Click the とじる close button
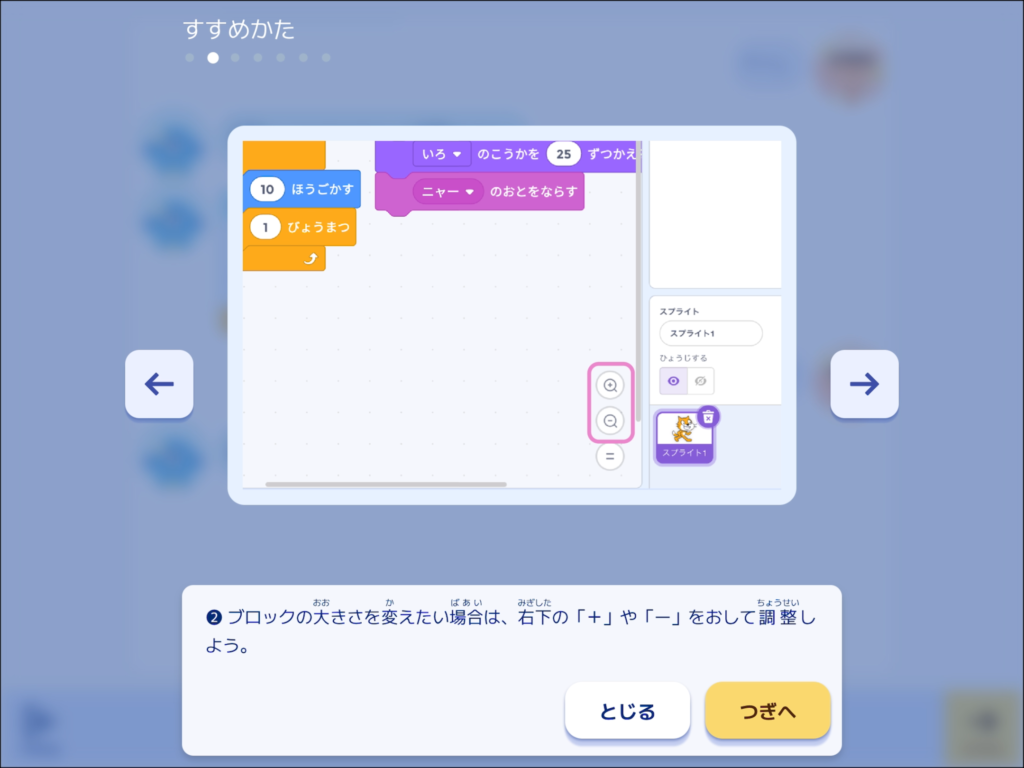The width and height of the screenshot is (1024, 768). pos(627,711)
